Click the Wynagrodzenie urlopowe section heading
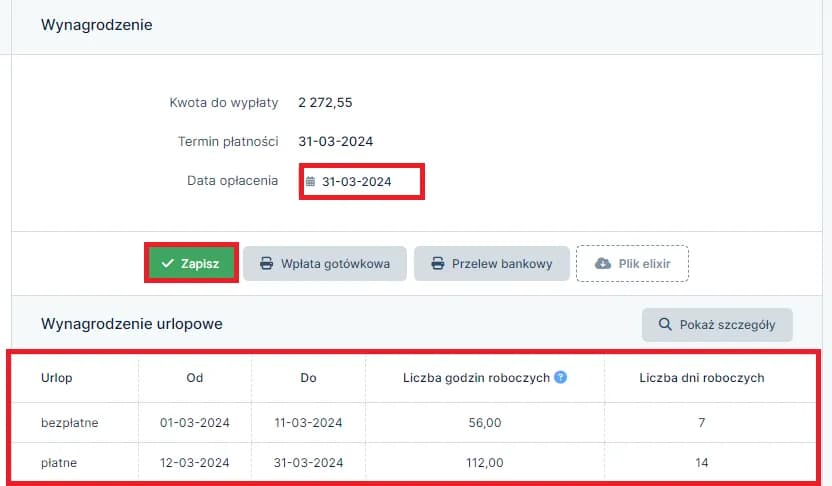Viewport: 832px width, 486px height. [132, 324]
